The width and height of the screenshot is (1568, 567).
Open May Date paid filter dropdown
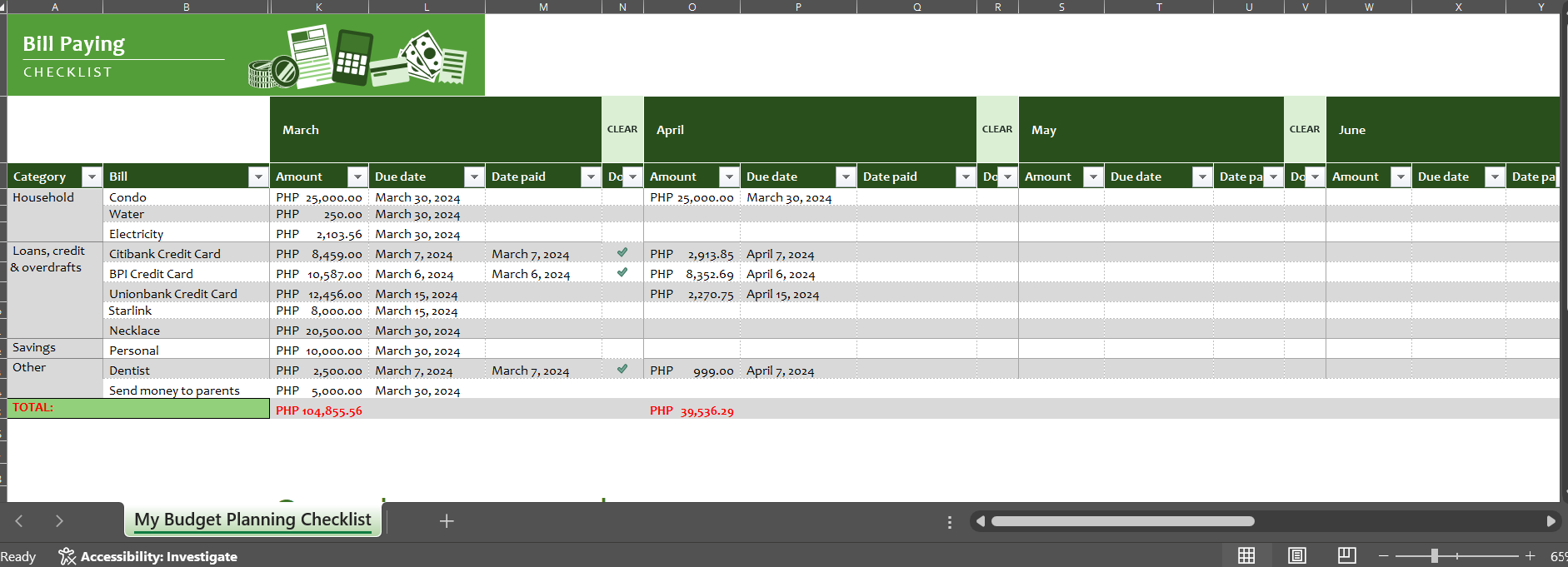pyautogui.click(x=1273, y=177)
